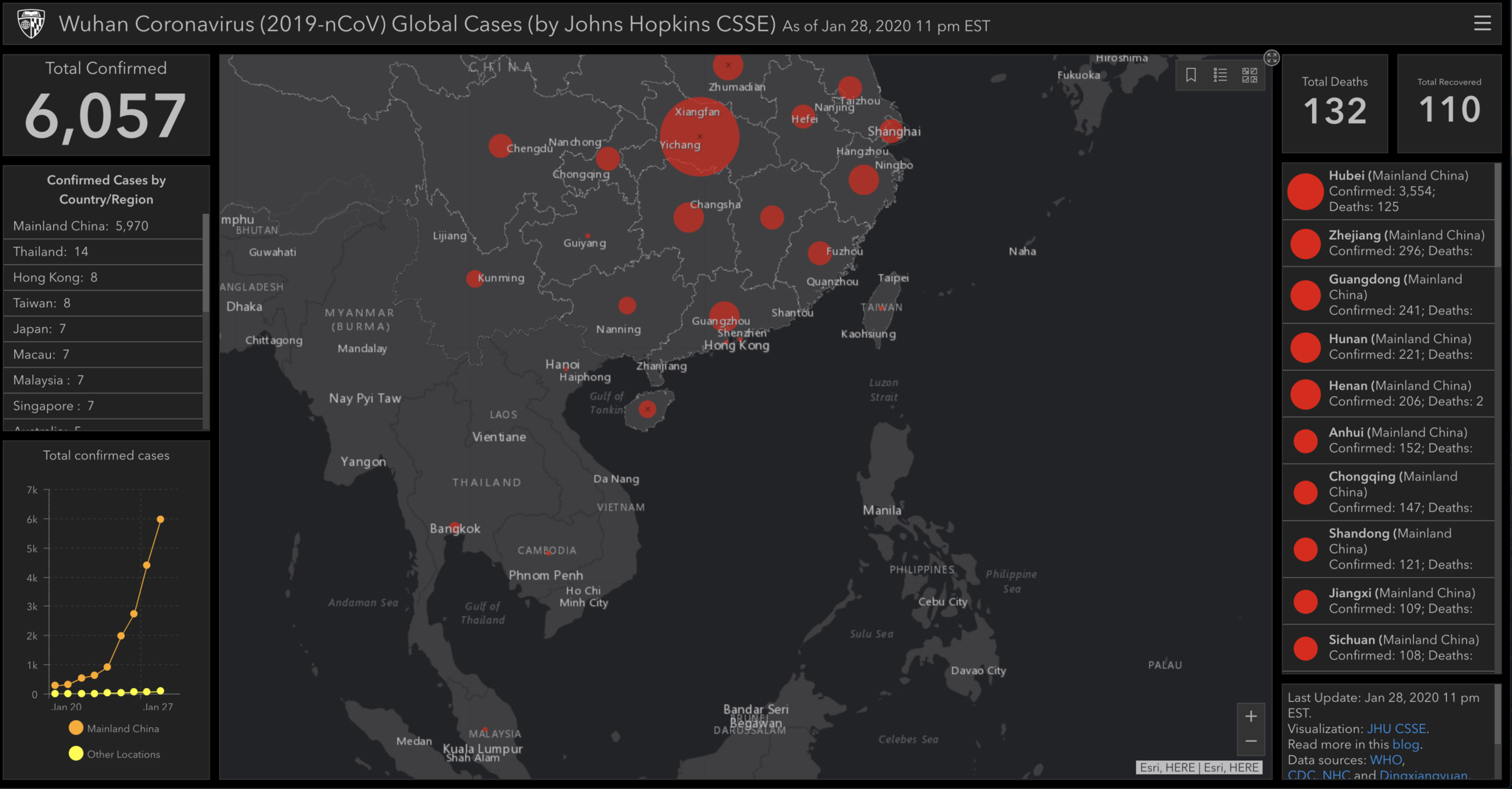Viewport: 1512px width, 789px height.
Task: Select Thailand: 14 in country list
Action: [x=103, y=252]
